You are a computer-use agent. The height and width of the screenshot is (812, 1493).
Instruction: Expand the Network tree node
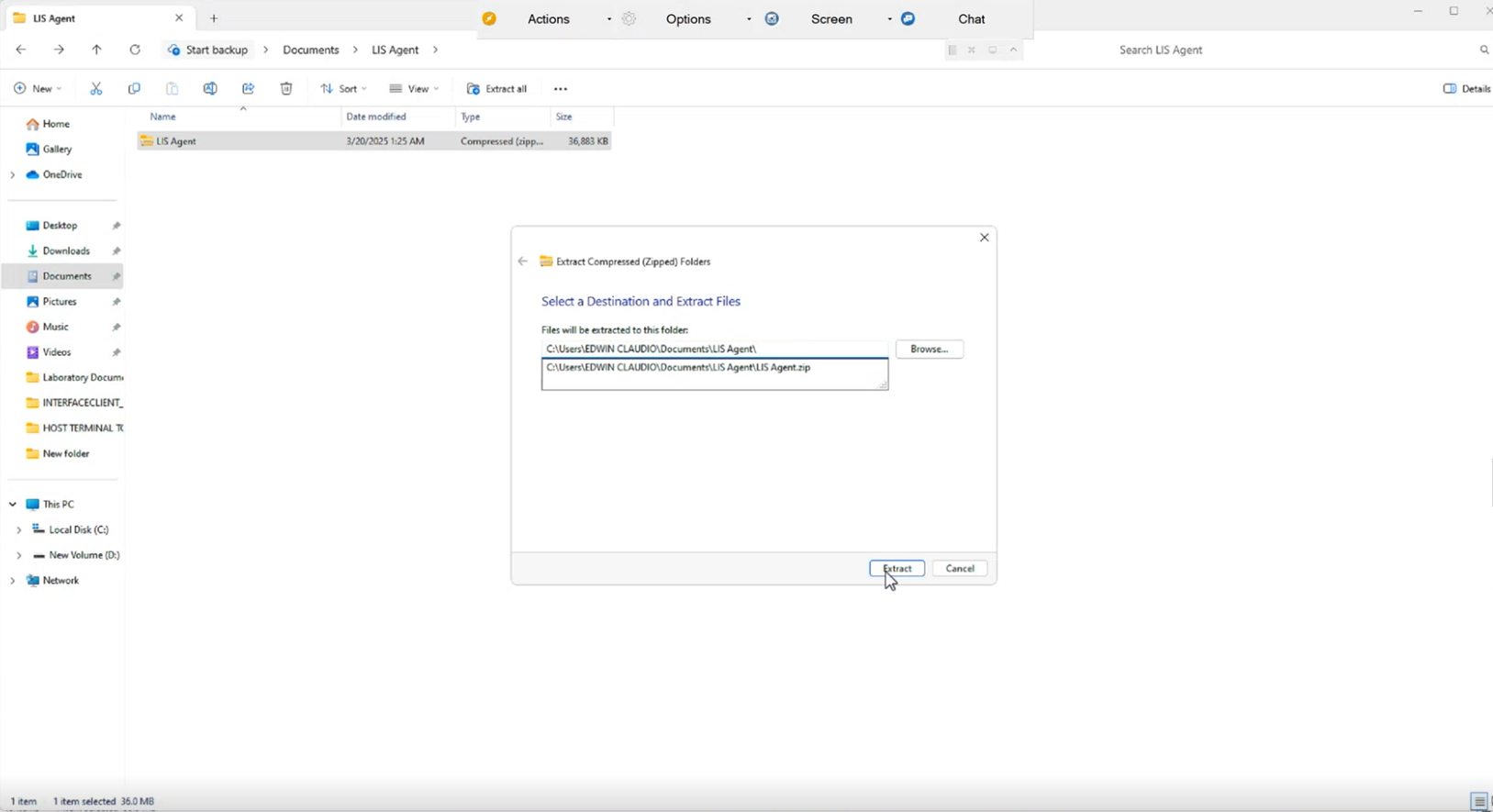pos(13,581)
